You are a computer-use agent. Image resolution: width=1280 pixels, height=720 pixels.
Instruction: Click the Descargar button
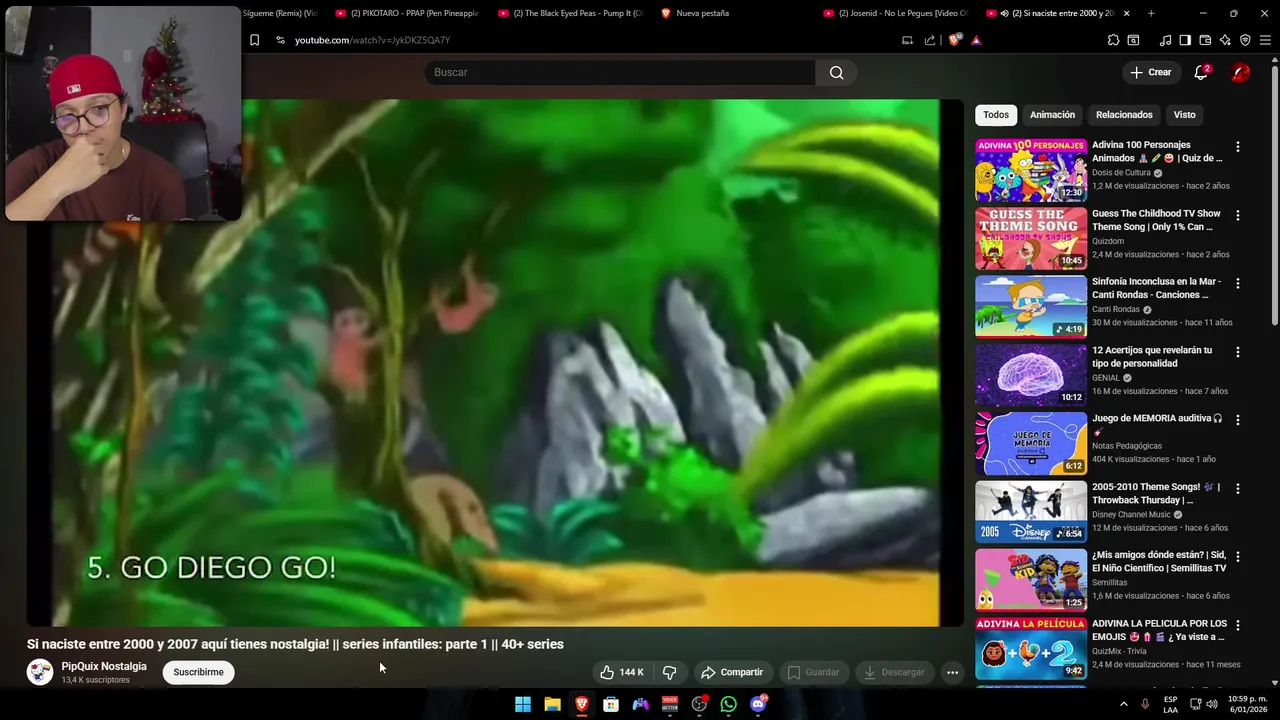(x=894, y=672)
